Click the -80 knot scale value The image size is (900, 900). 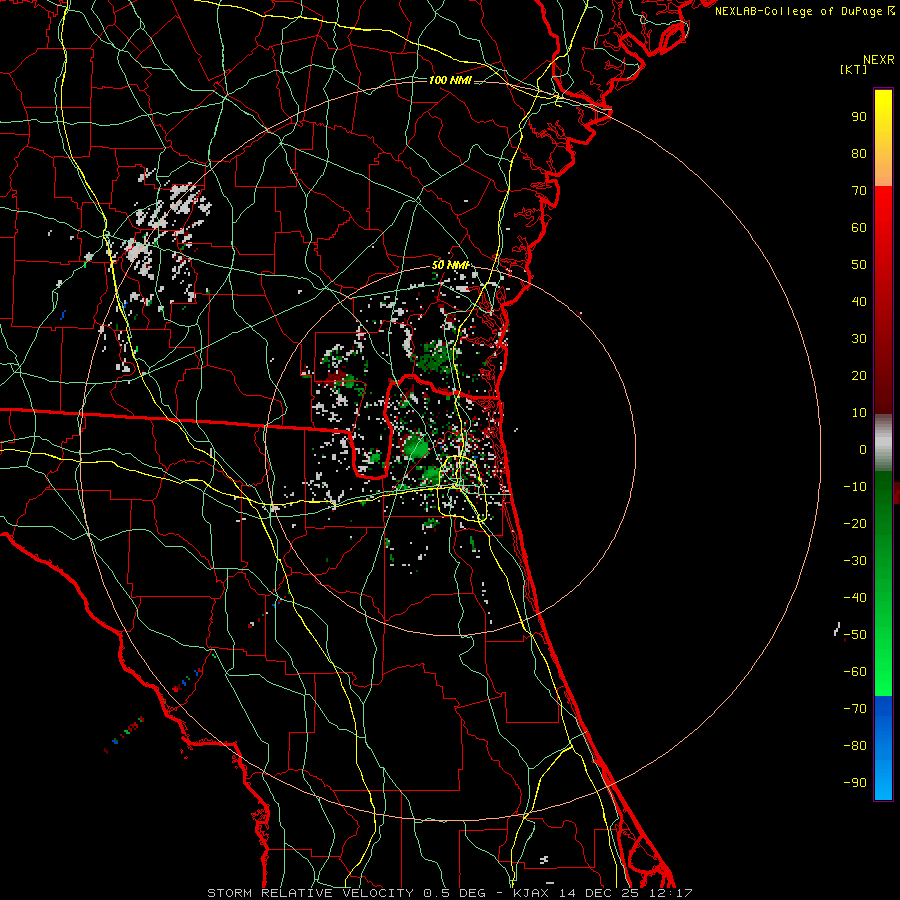(x=855, y=746)
